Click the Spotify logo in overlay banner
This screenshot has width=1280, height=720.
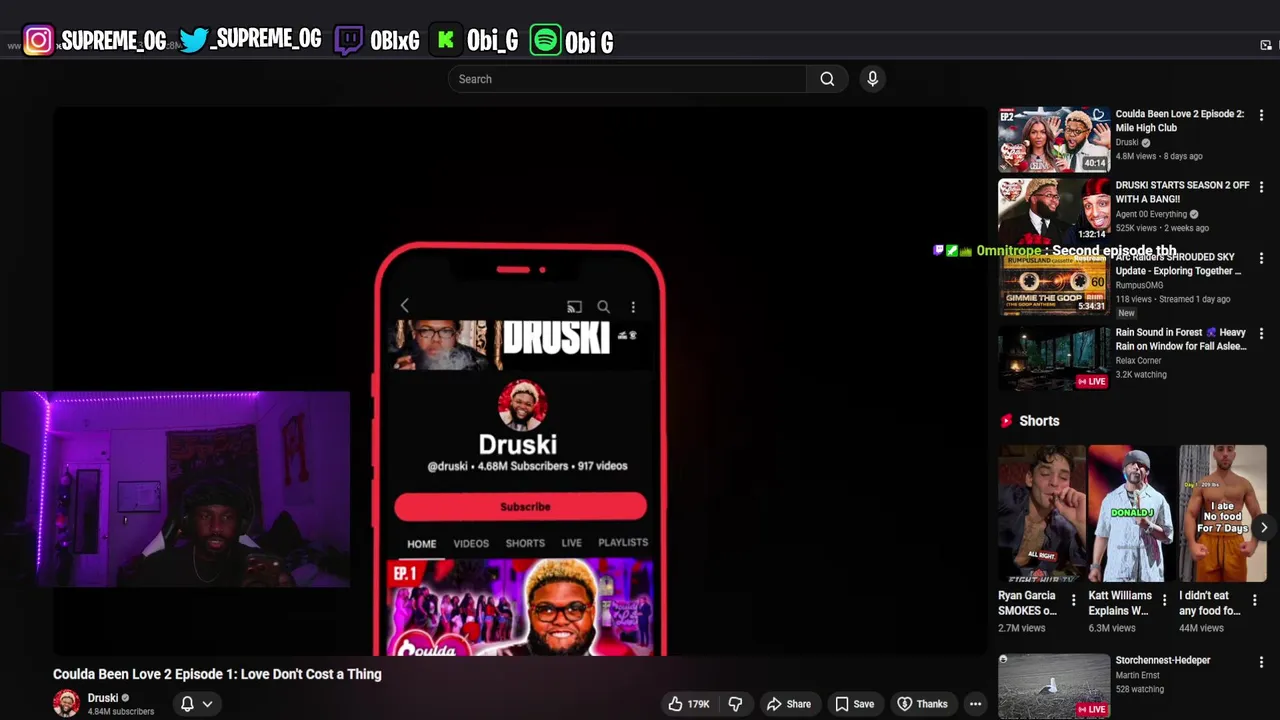click(545, 41)
